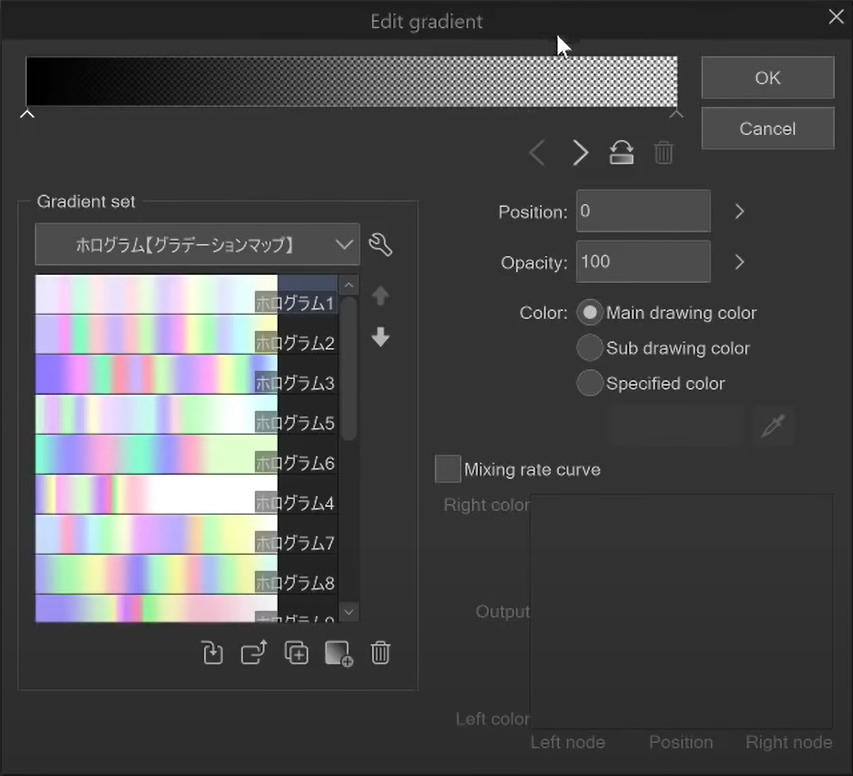Enable Mixing rate curve checkbox

click(448, 469)
